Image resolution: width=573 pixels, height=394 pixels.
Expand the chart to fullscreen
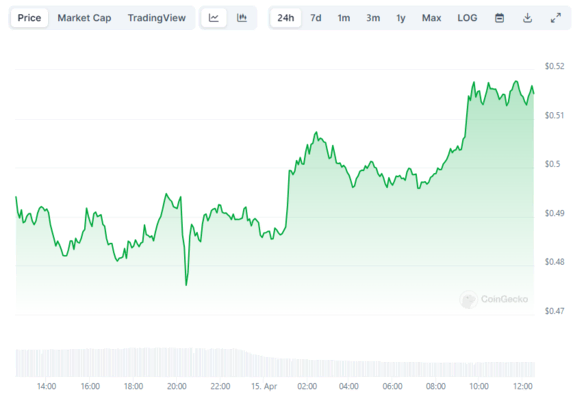(x=555, y=18)
